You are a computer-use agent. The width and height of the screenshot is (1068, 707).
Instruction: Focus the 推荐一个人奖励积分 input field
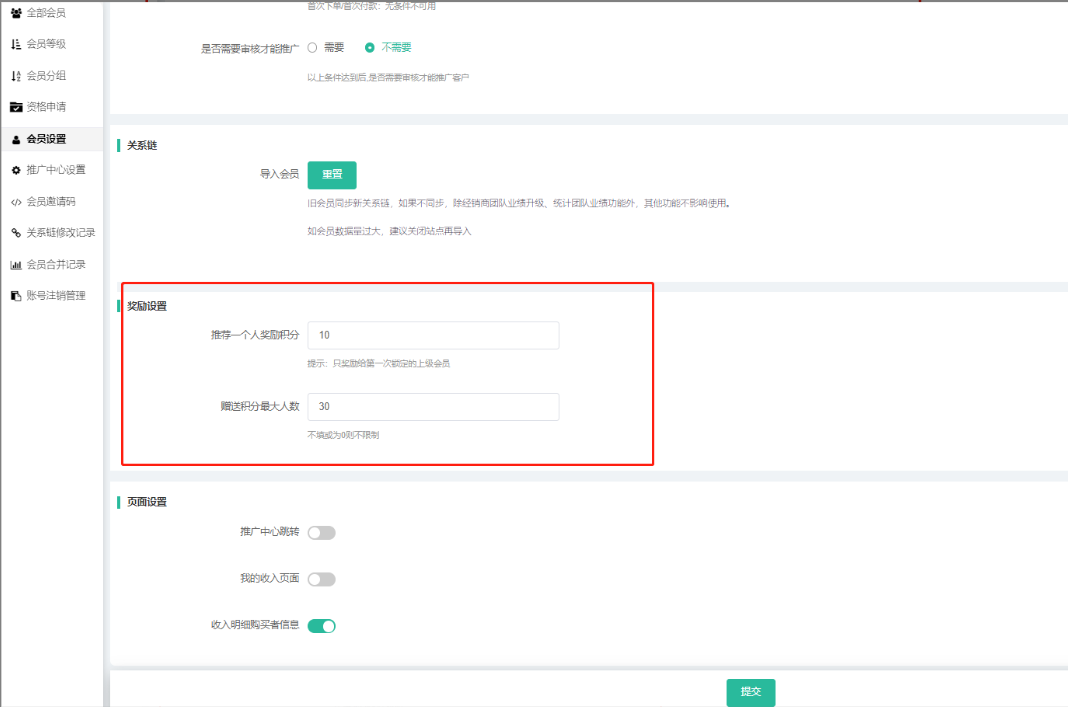click(x=433, y=335)
